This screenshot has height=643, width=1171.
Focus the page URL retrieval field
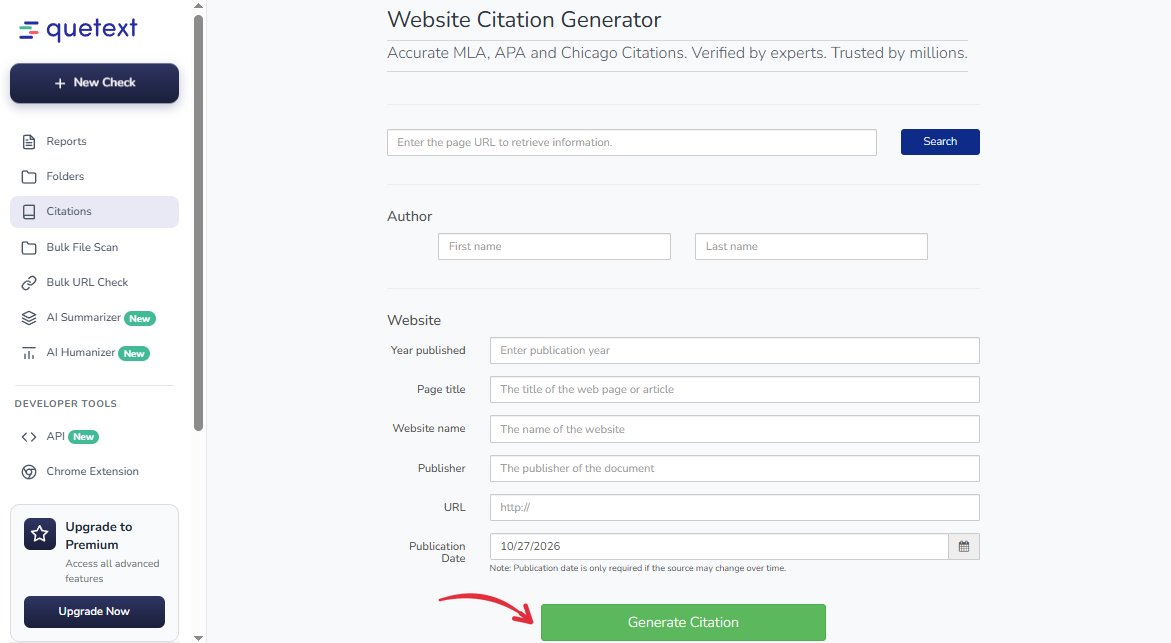(x=631, y=143)
